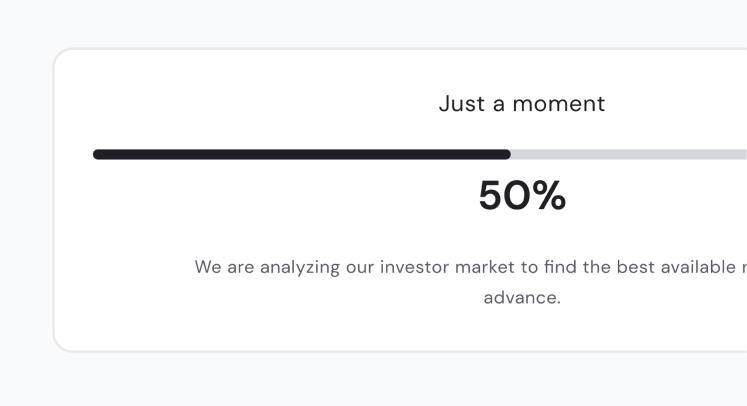Click the word "our" in the description
747x406 pixels.
pos(360,268)
